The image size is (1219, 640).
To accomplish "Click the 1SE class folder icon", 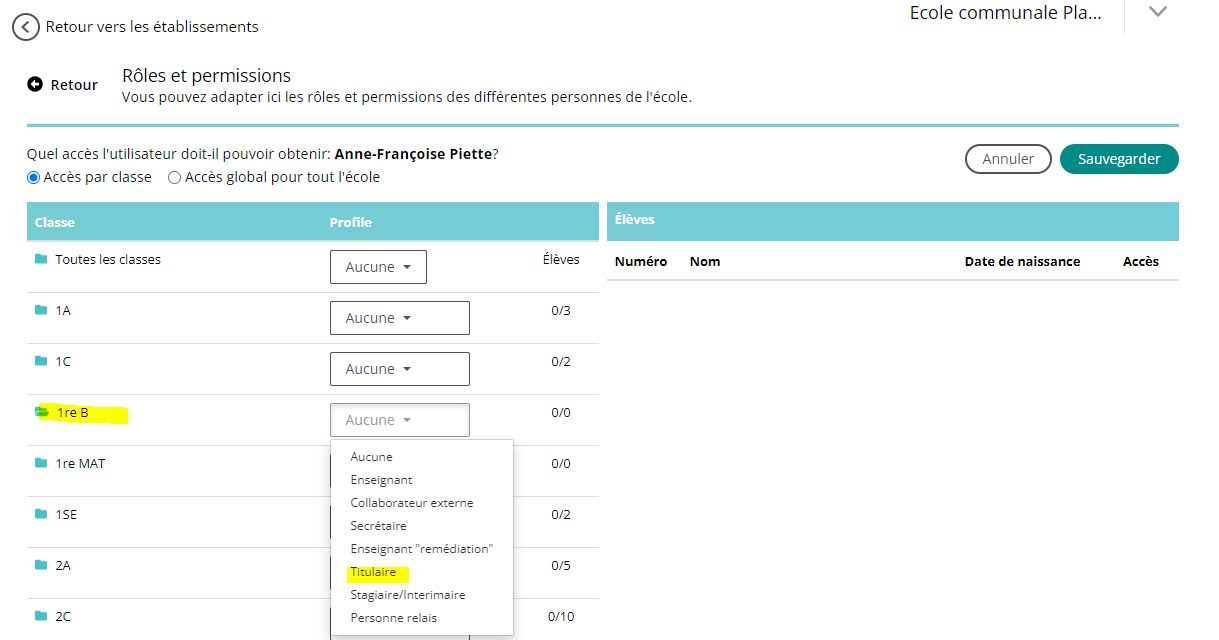I will (x=41, y=514).
